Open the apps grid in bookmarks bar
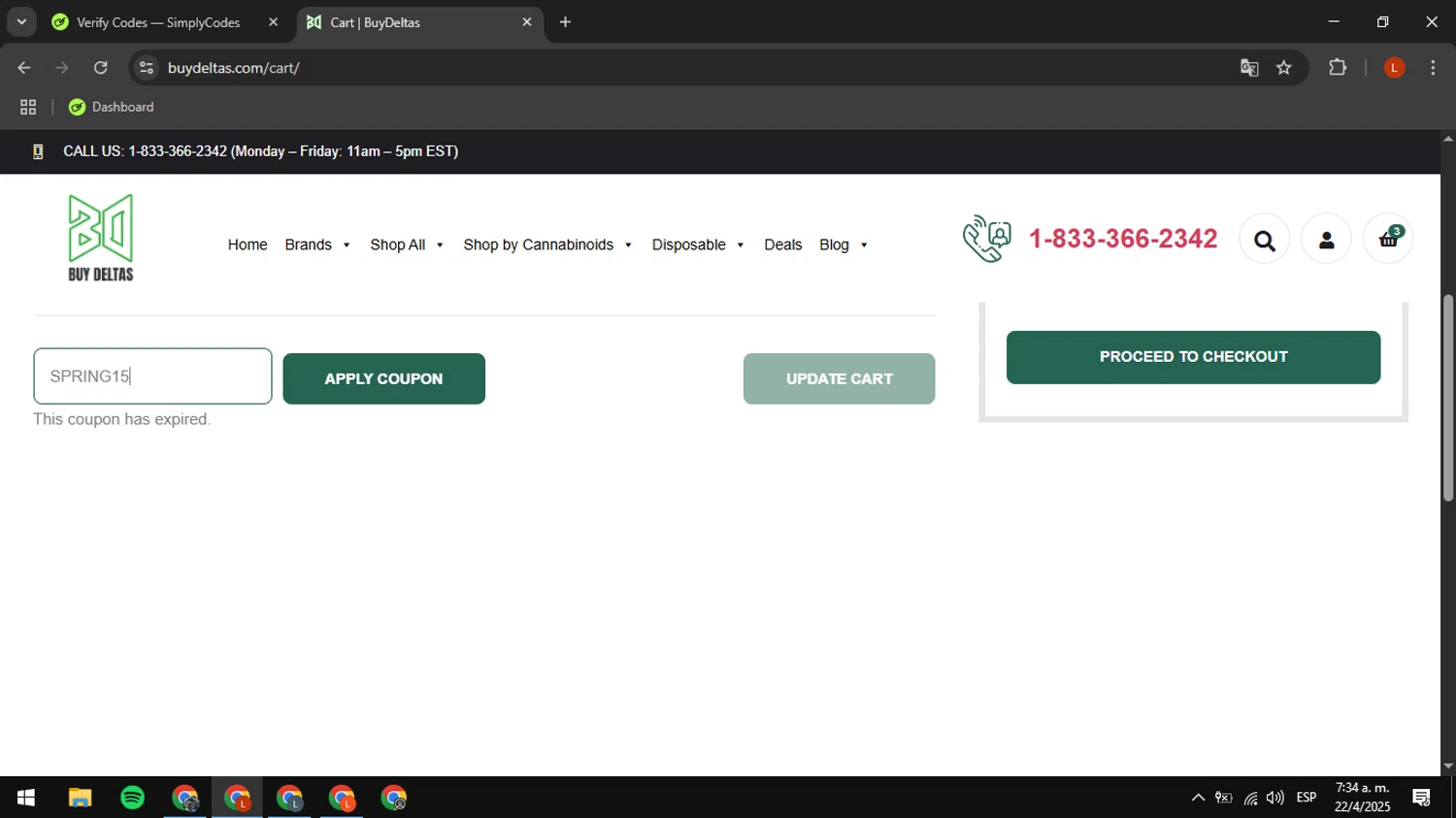 [x=28, y=107]
